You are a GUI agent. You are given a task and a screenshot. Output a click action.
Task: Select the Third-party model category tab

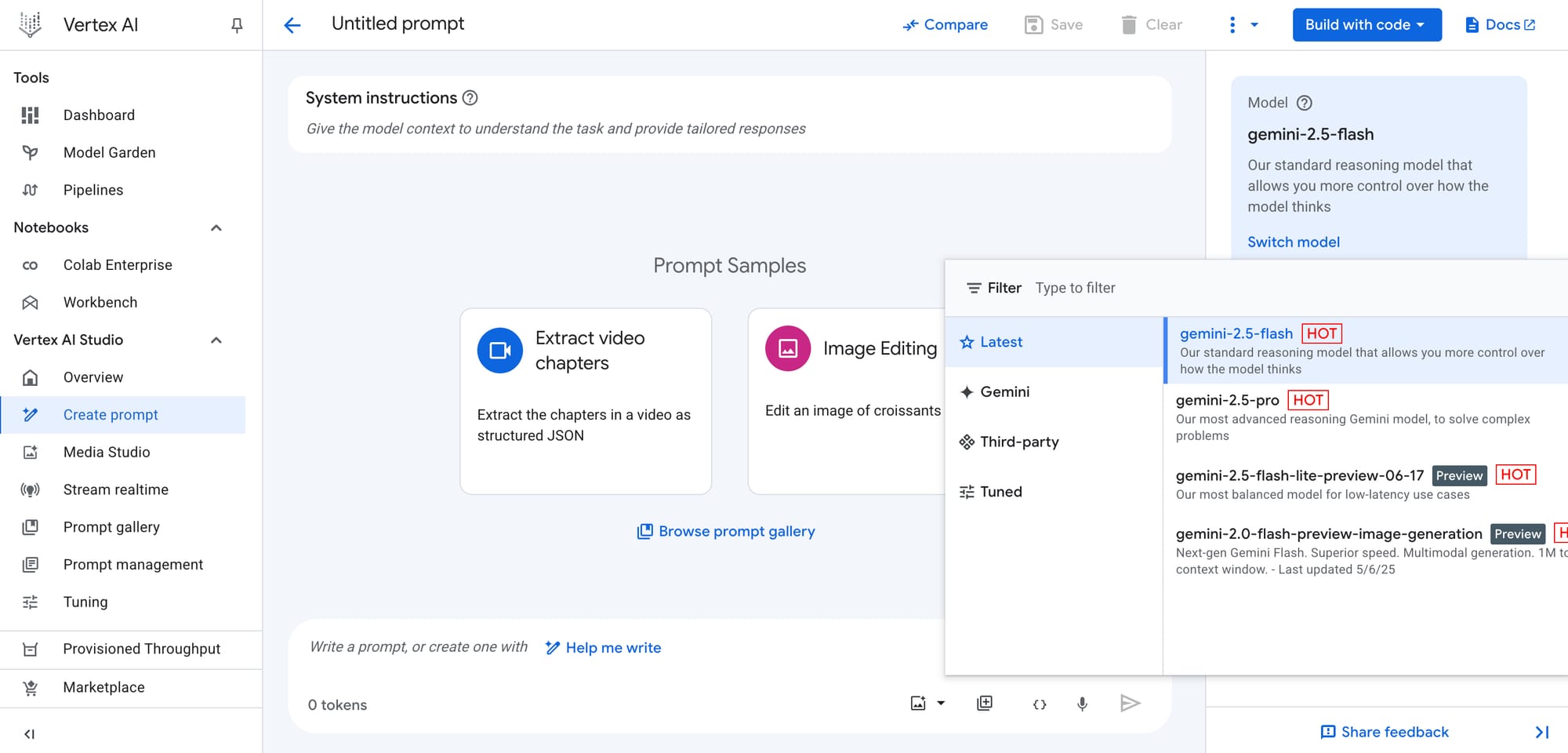[1054, 442]
